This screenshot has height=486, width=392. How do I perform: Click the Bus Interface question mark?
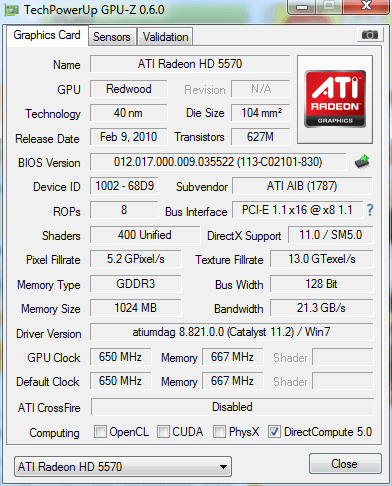click(x=370, y=210)
